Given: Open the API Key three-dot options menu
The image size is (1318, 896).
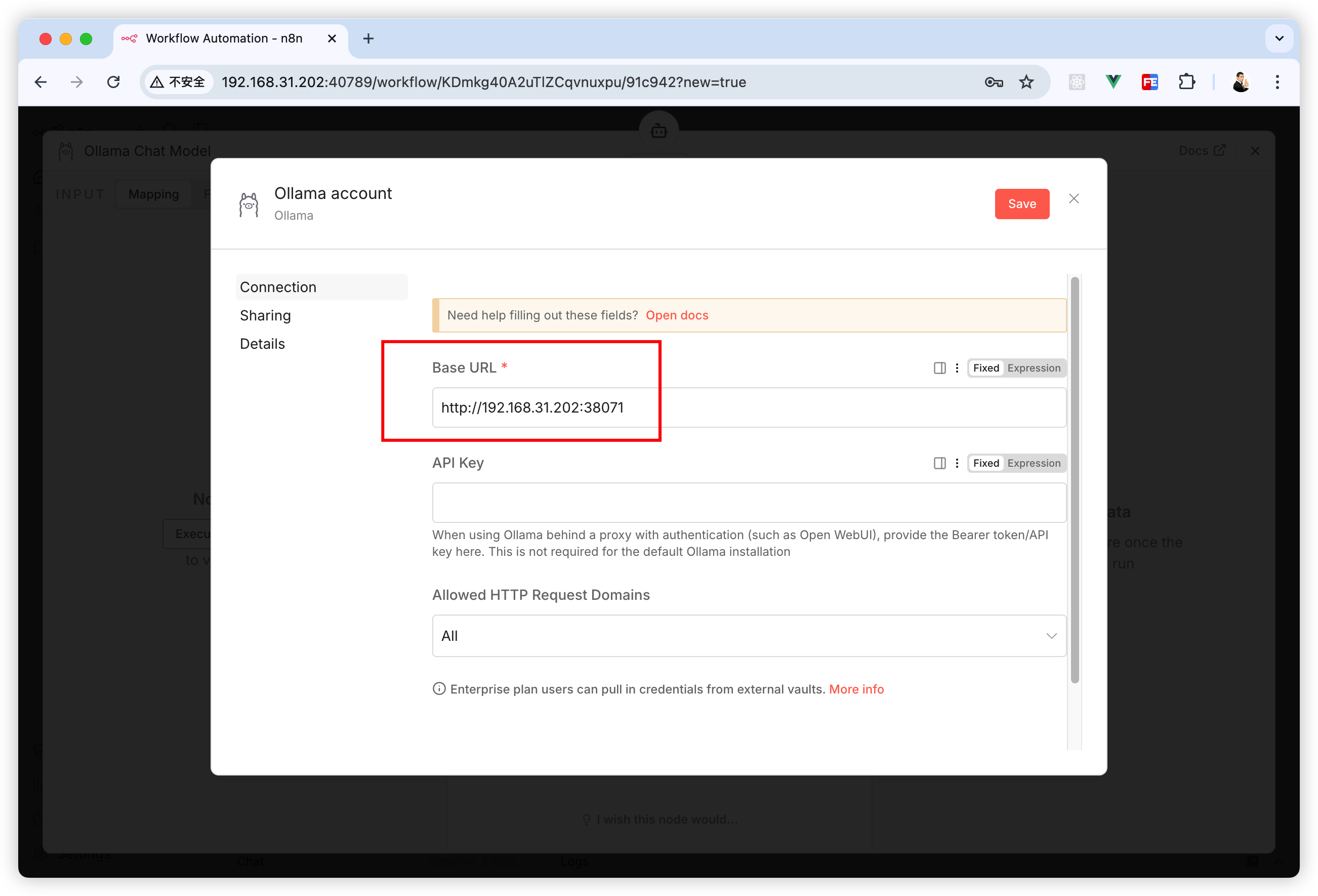Looking at the screenshot, I should pos(957,463).
